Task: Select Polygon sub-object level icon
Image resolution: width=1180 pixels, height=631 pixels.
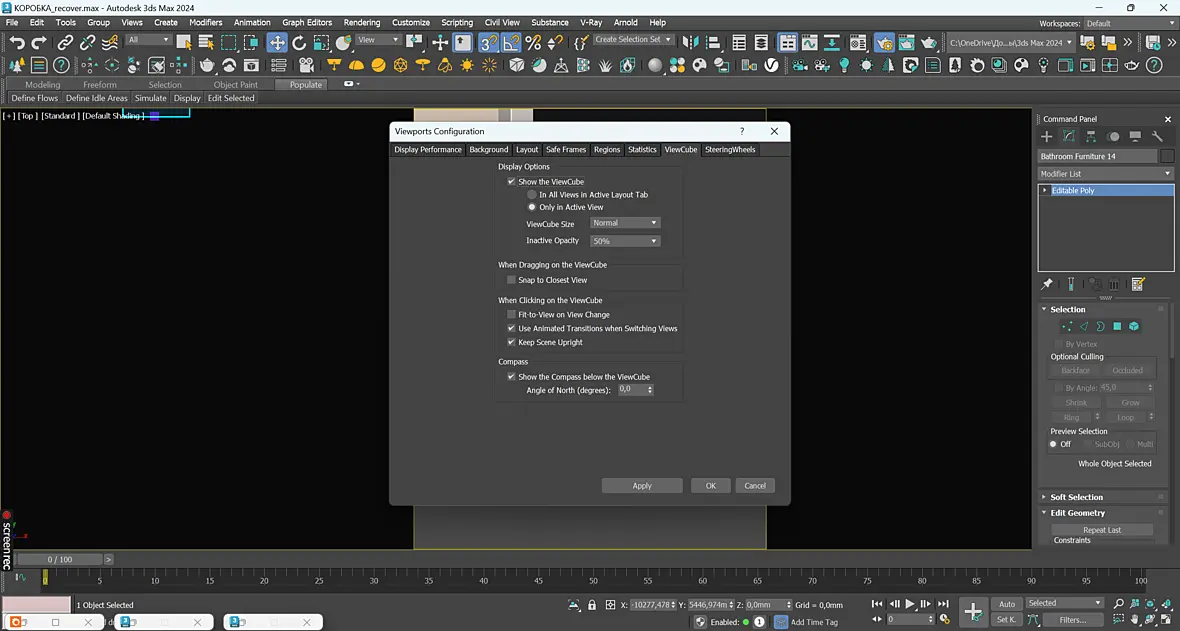Action: coord(1118,326)
